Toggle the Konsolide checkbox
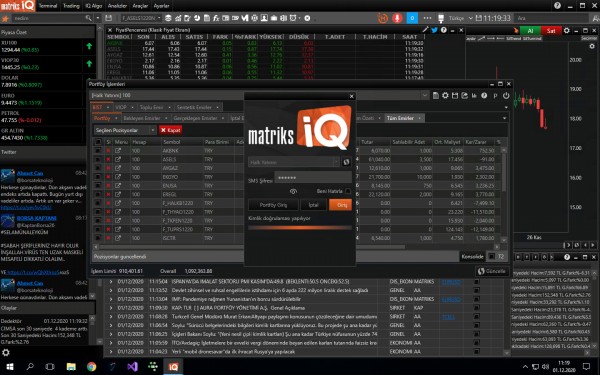This screenshot has width=600, height=375. click(x=492, y=256)
